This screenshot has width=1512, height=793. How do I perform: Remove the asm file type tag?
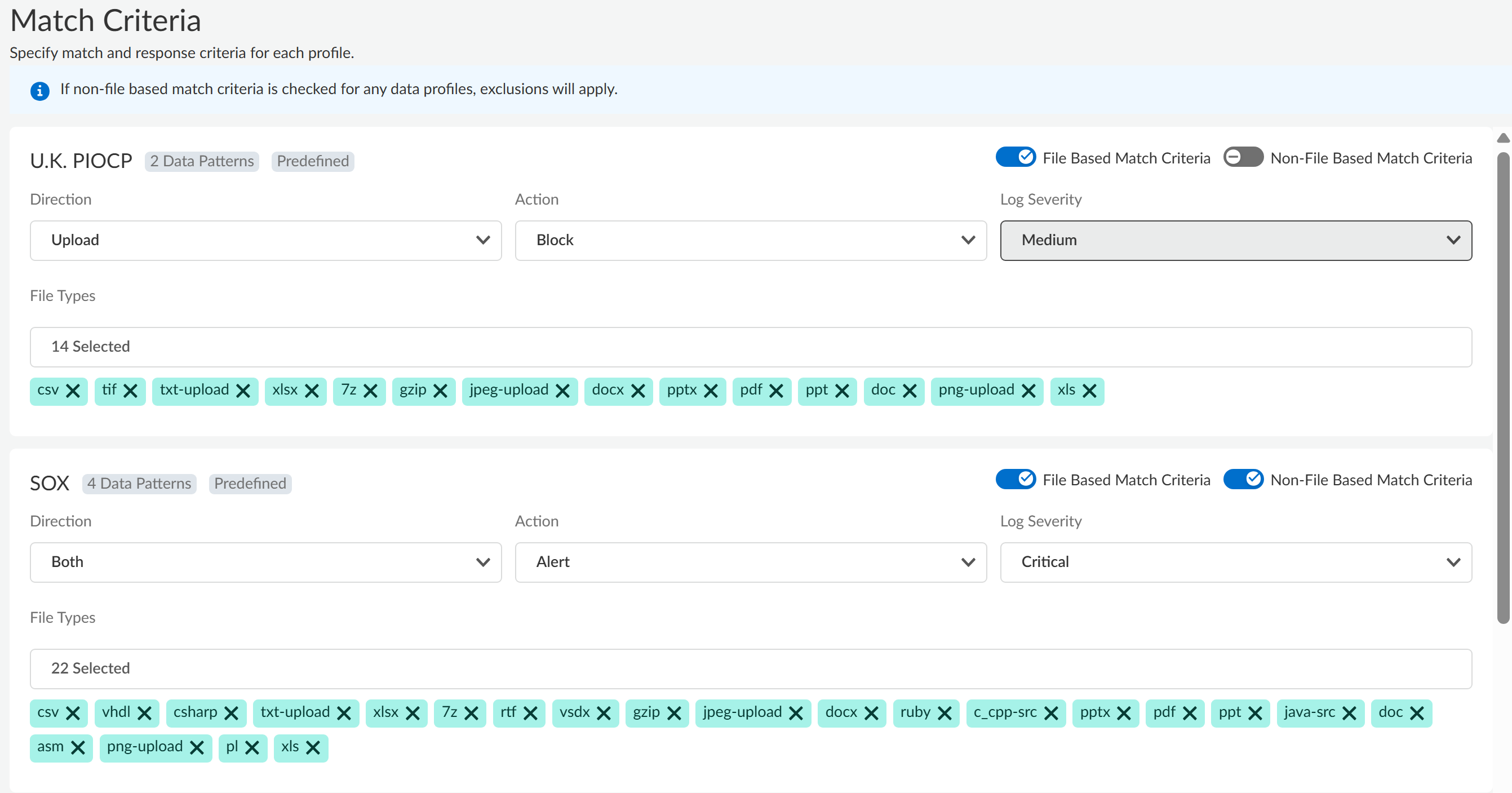tap(77, 748)
